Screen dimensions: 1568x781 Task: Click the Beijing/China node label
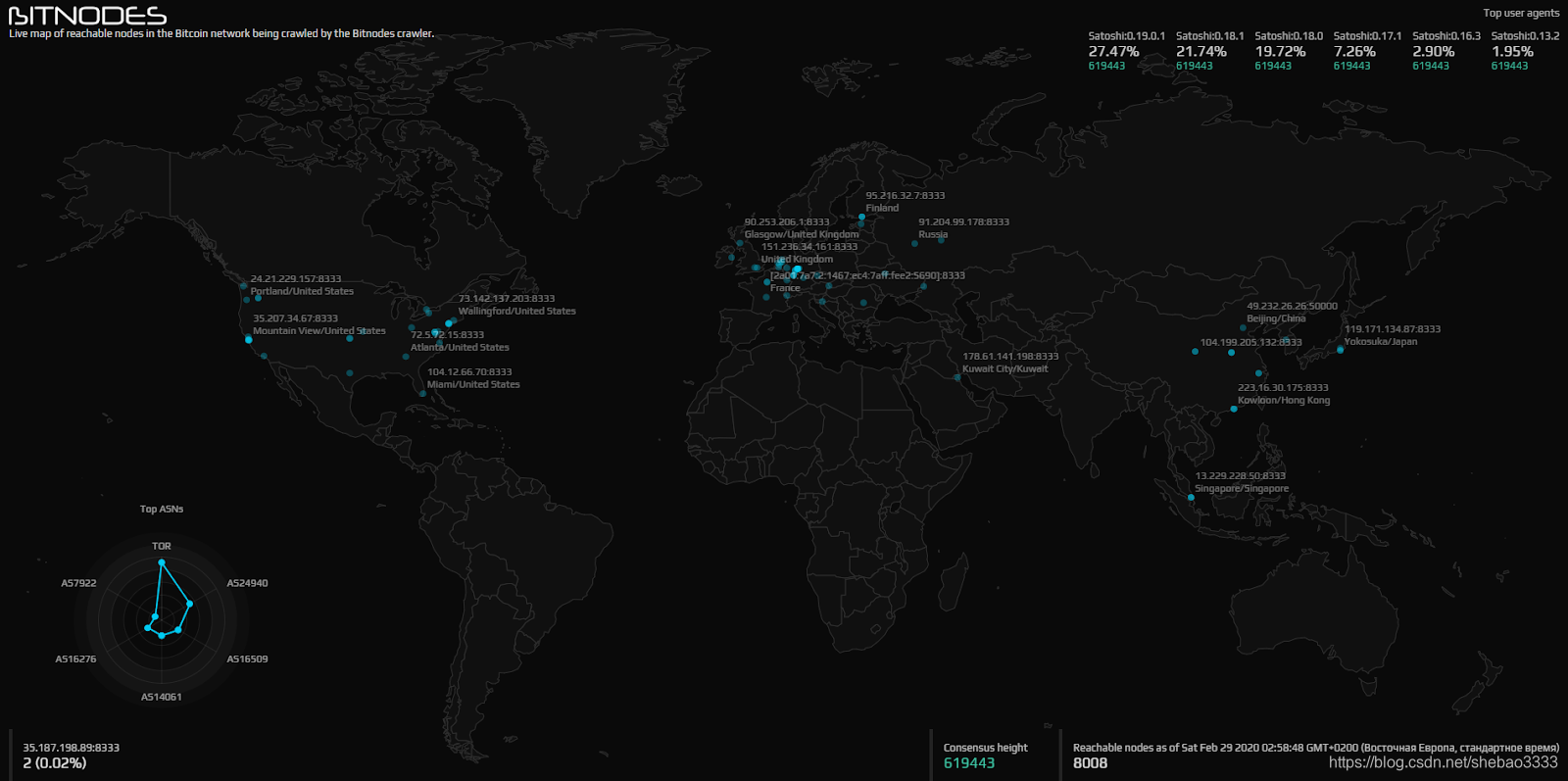pos(1276,318)
